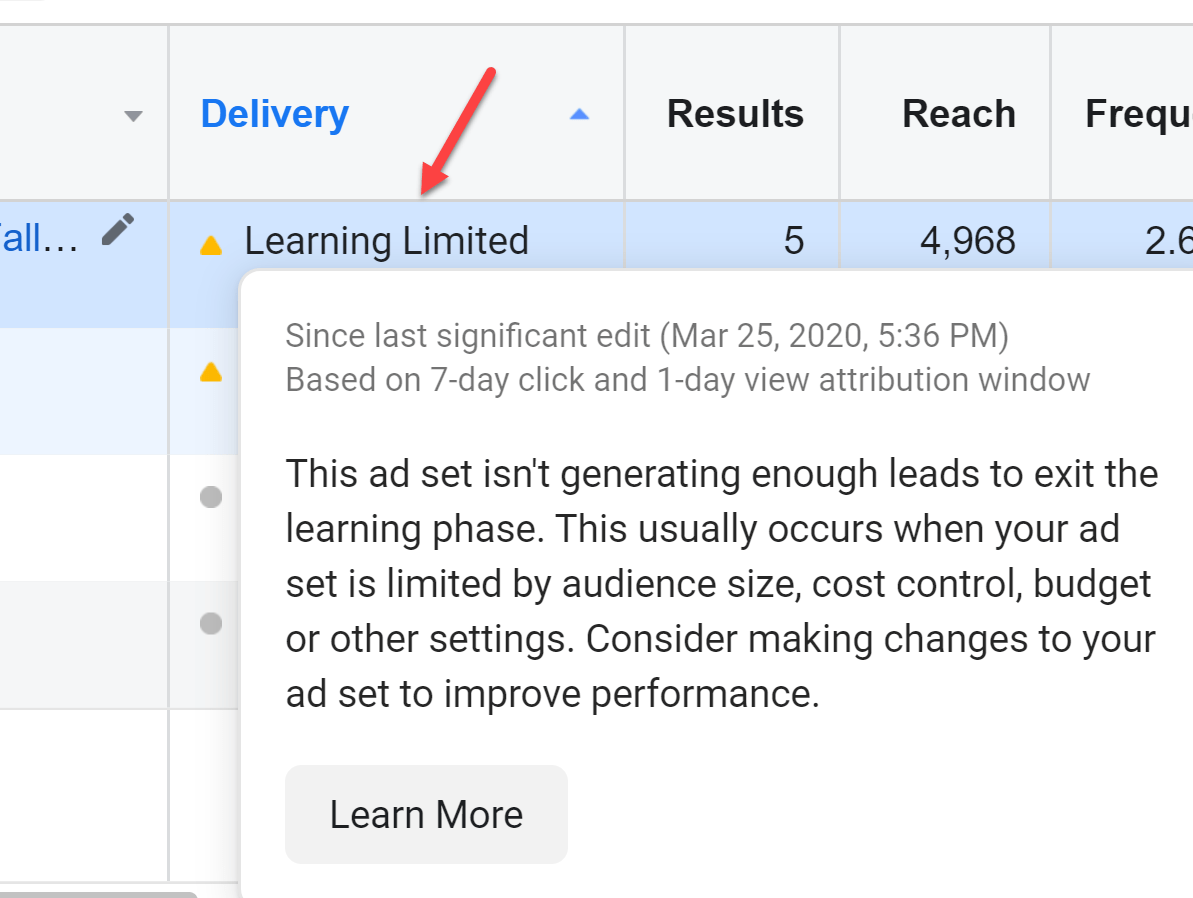
Task: Click the gray status dot in the third row
Action: 211,497
